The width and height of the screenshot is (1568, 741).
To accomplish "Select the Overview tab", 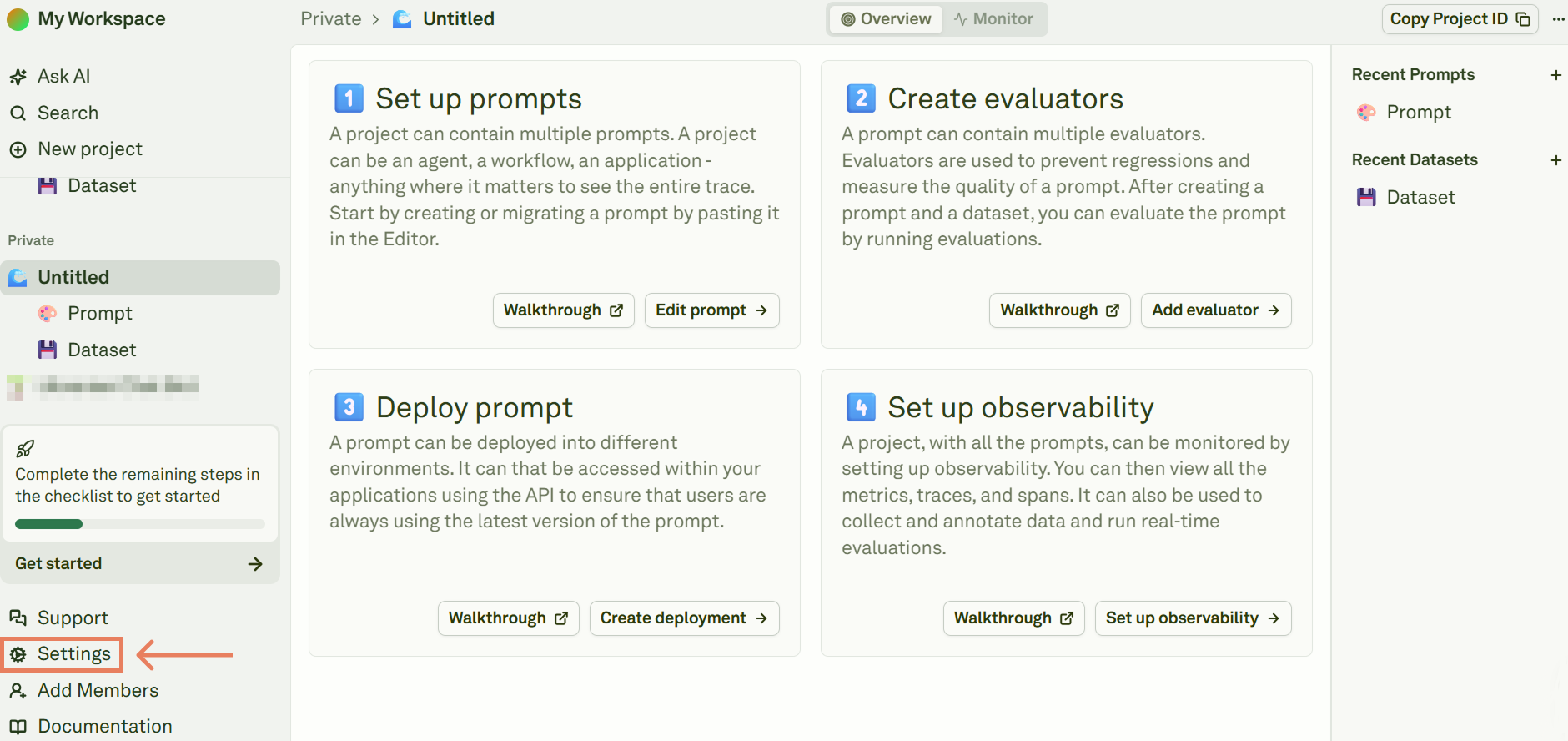I will point(886,19).
